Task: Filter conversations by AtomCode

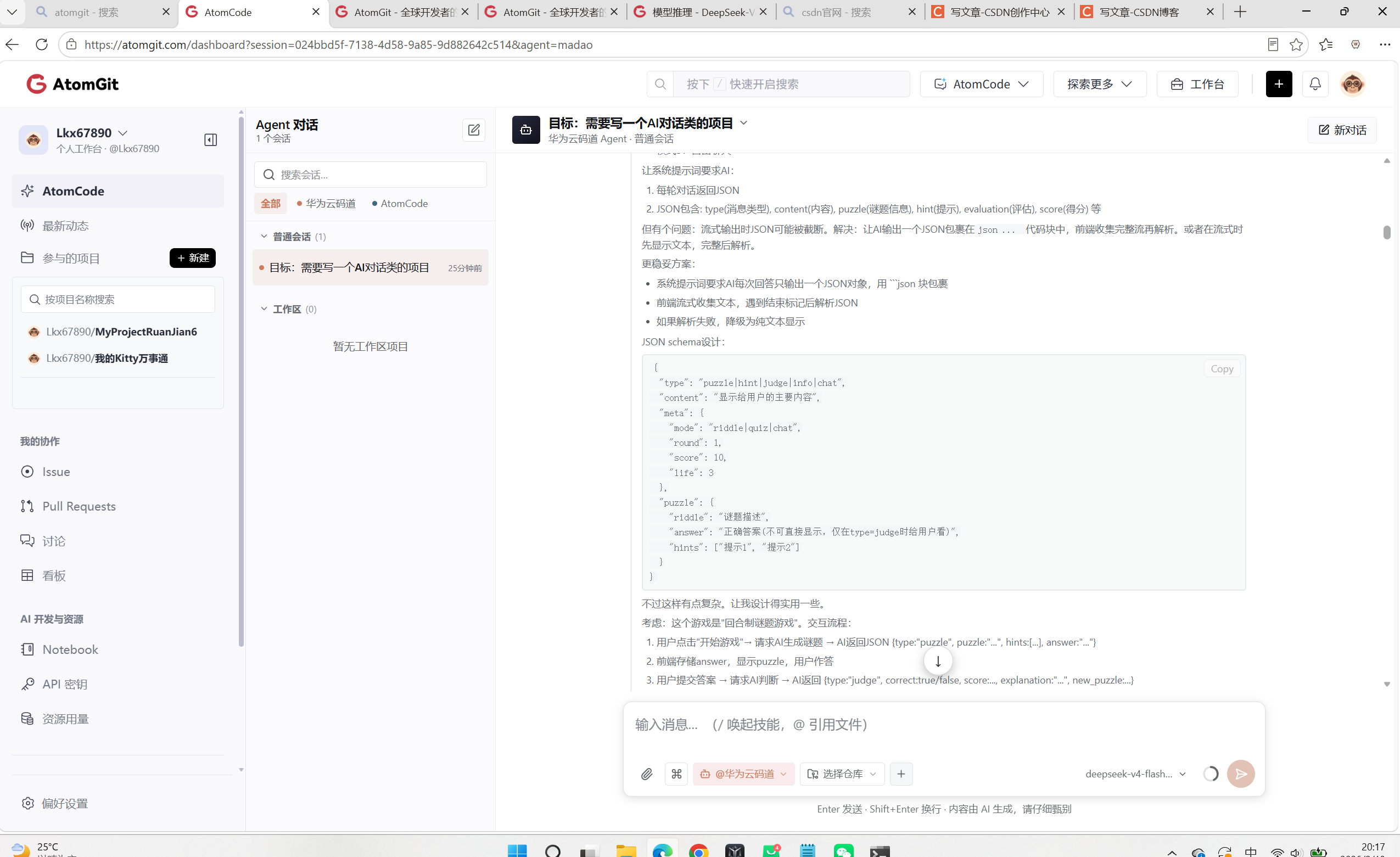Action: 400,204
